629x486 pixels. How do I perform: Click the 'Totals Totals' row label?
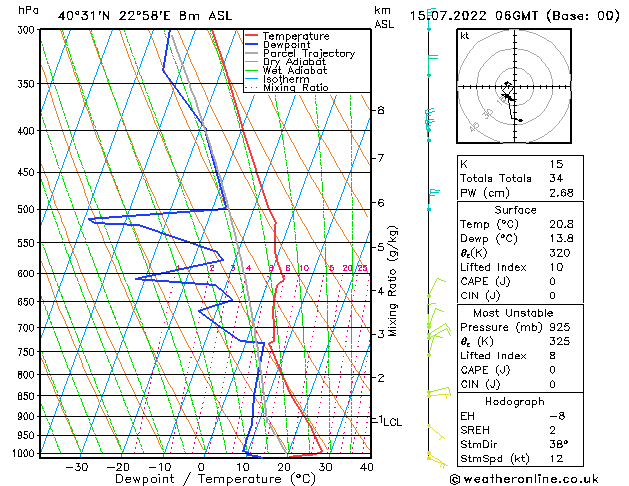[496, 178]
